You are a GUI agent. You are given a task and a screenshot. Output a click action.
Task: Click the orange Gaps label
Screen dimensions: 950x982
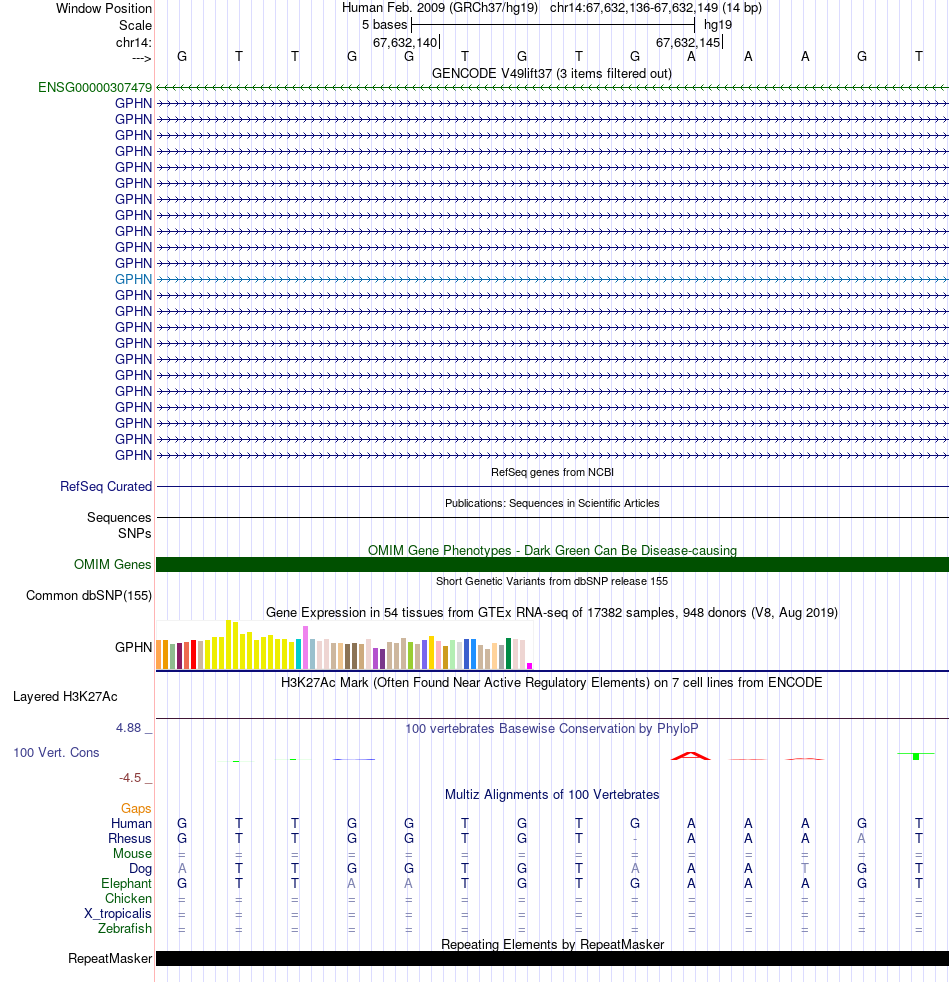[x=136, y=809]
